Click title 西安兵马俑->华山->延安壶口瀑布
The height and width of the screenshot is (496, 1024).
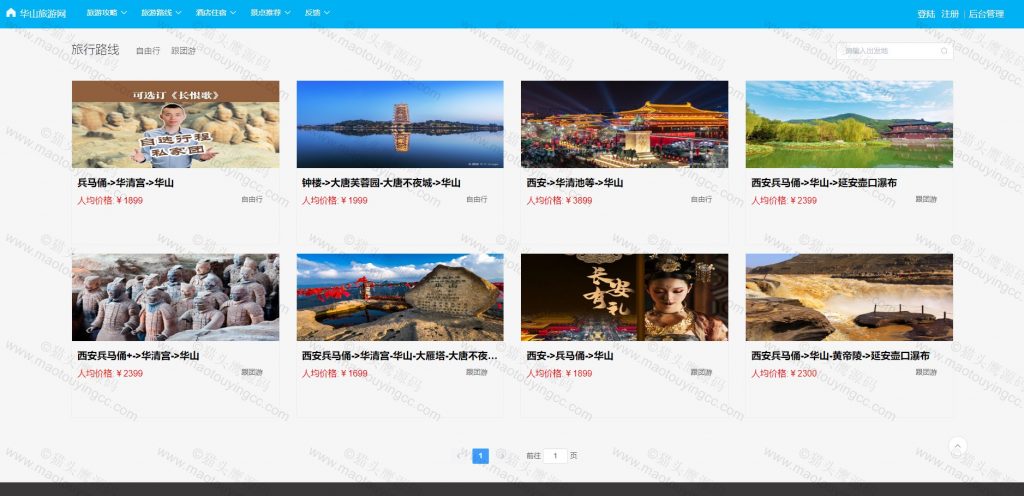click(824, 183)
